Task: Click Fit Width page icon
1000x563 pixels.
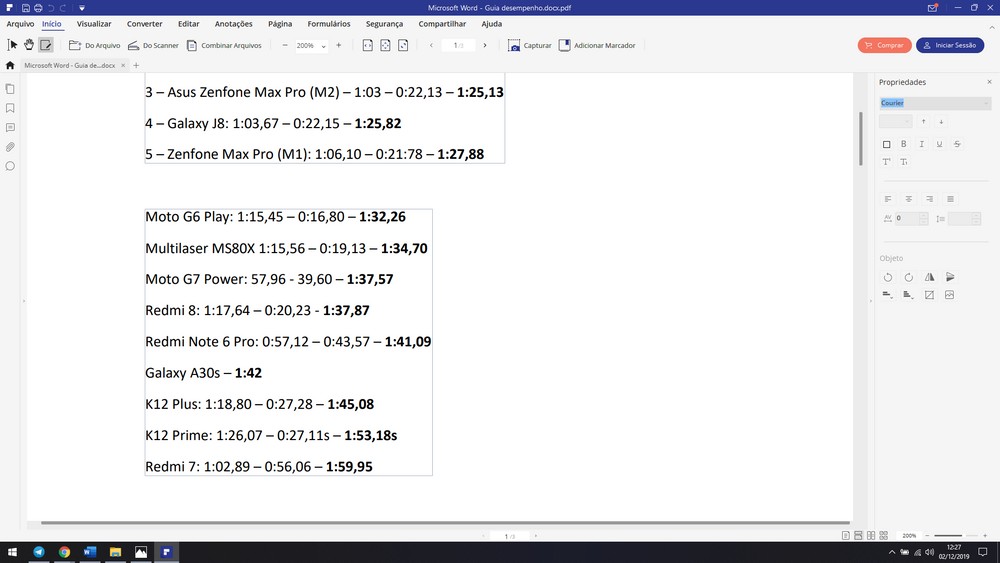Action: (x=367, y=45)
